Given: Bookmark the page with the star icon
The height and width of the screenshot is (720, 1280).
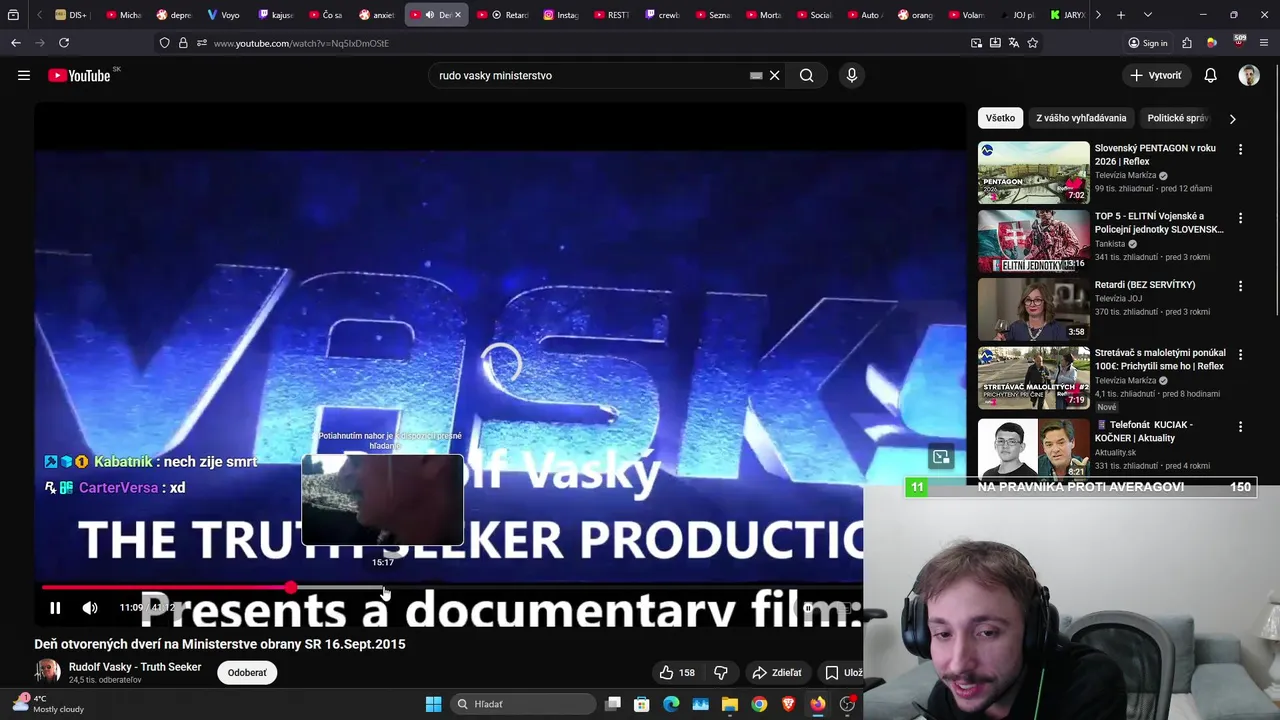Looking at the screenshot, I should click(1033, 43).
